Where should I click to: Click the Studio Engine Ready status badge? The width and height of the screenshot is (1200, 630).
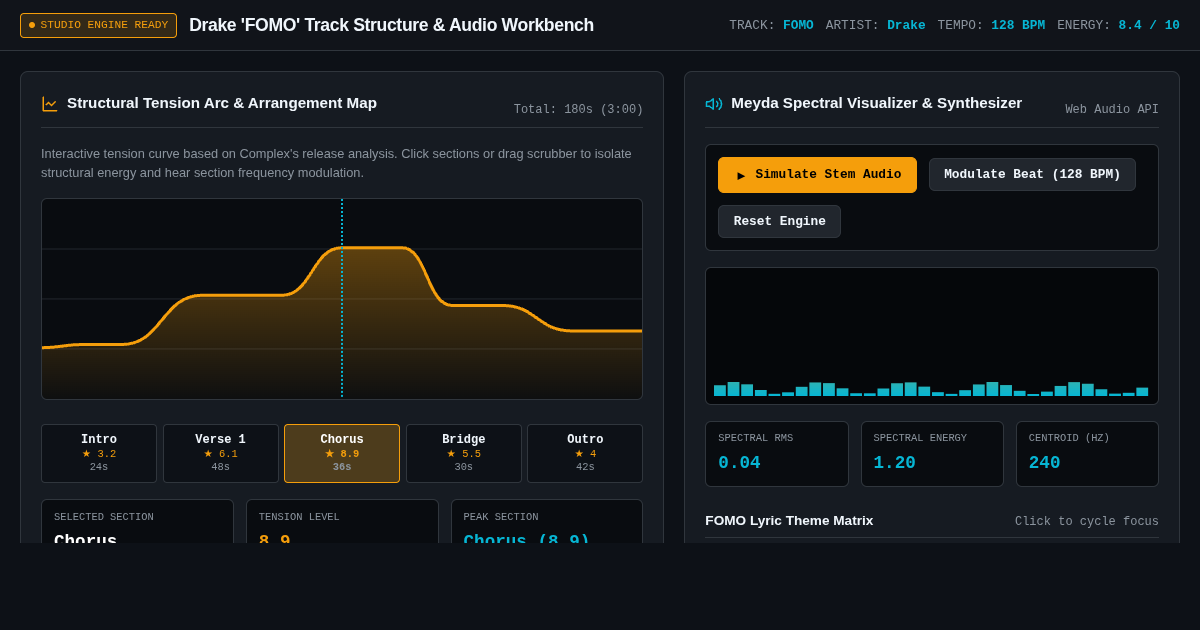coord(98,25)
